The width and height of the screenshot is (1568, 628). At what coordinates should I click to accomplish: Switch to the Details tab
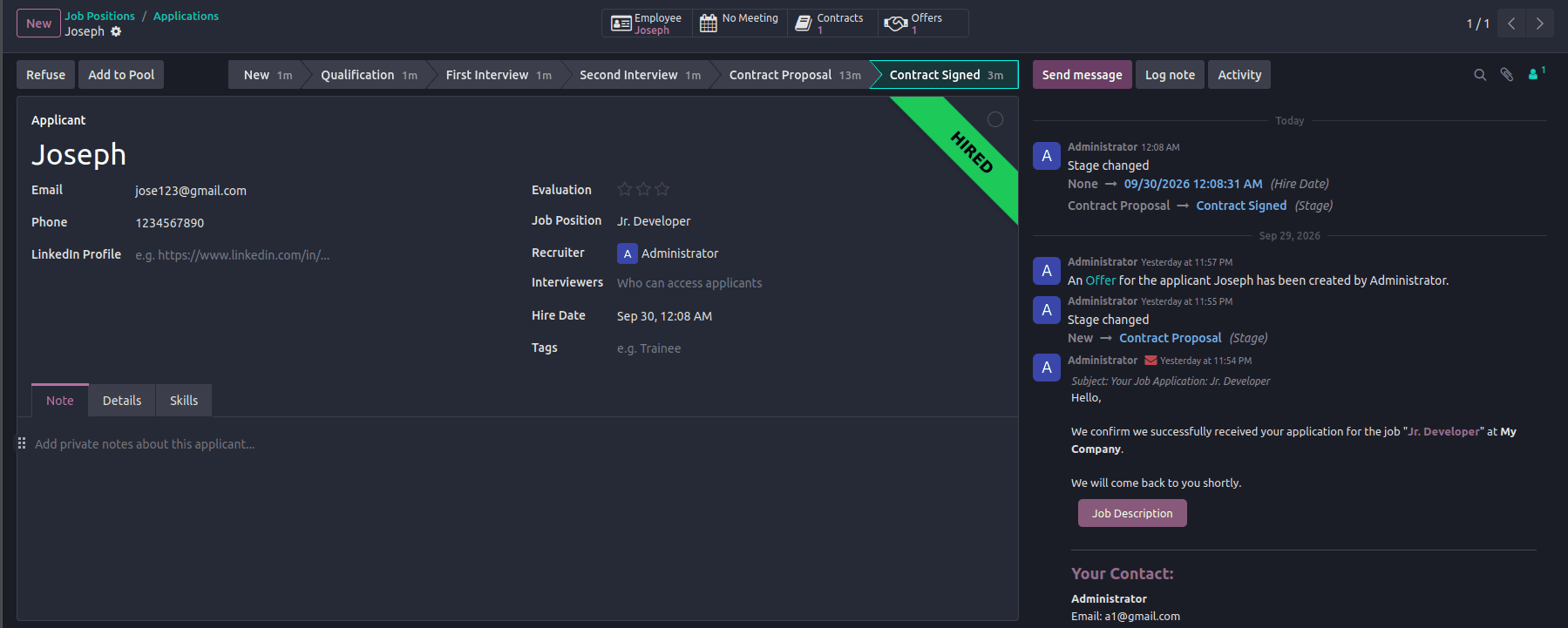pyautogui.click(x=122, y=401)
